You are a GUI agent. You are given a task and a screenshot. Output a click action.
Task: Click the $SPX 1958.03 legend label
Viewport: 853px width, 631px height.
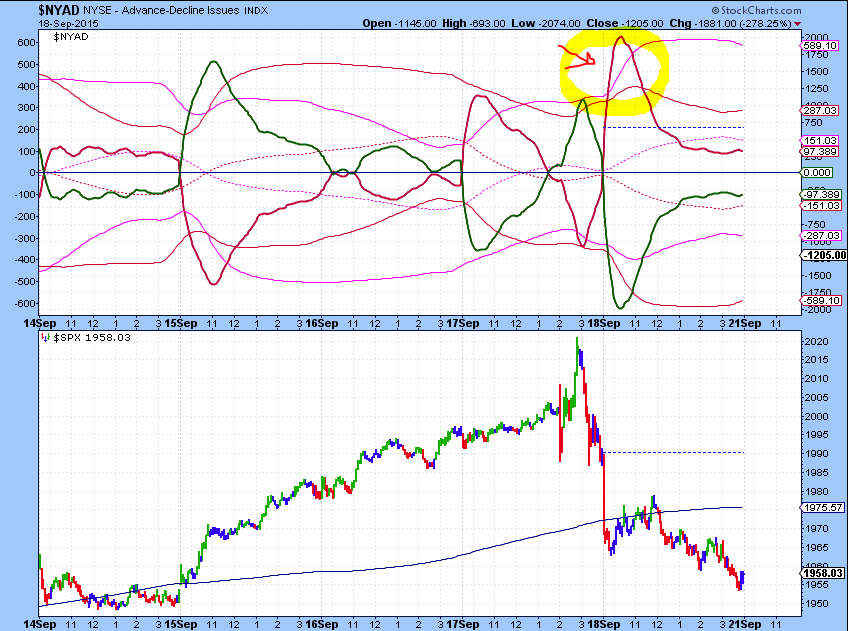pyautogui.click(x=92, y=338)
